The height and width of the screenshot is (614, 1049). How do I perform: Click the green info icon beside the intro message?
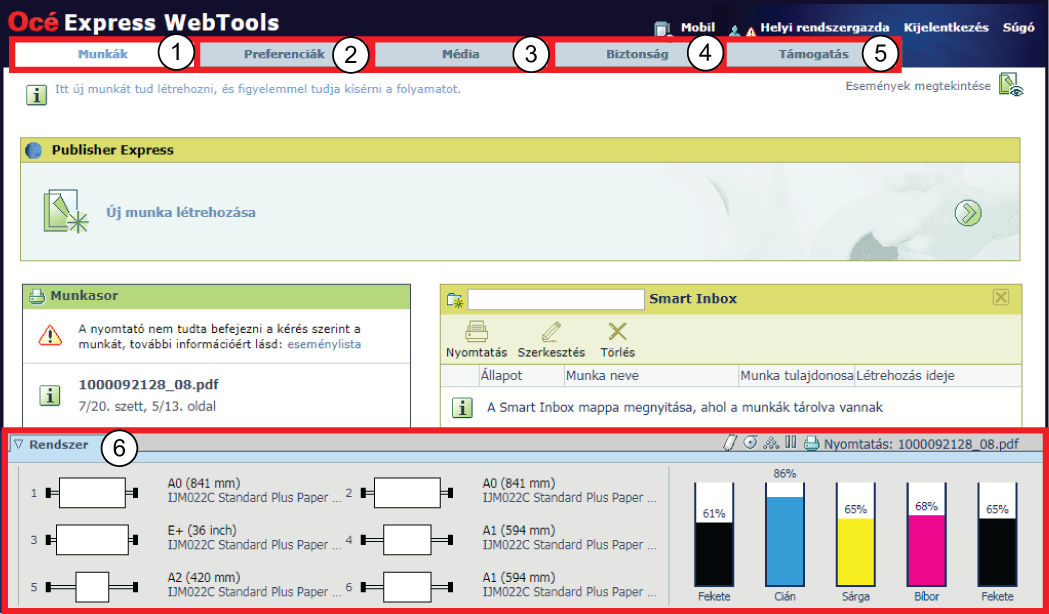36,94
